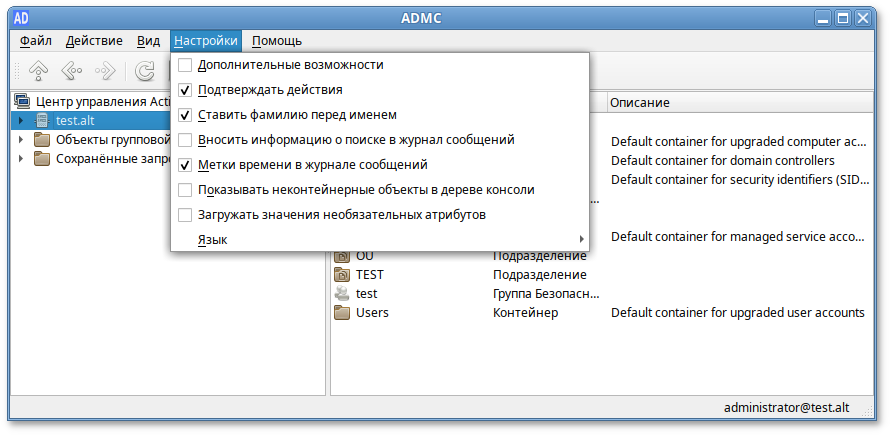Click Подразделение type in TEST row
890x435 pixels.
pyautogui.click(x=540, y=275)
